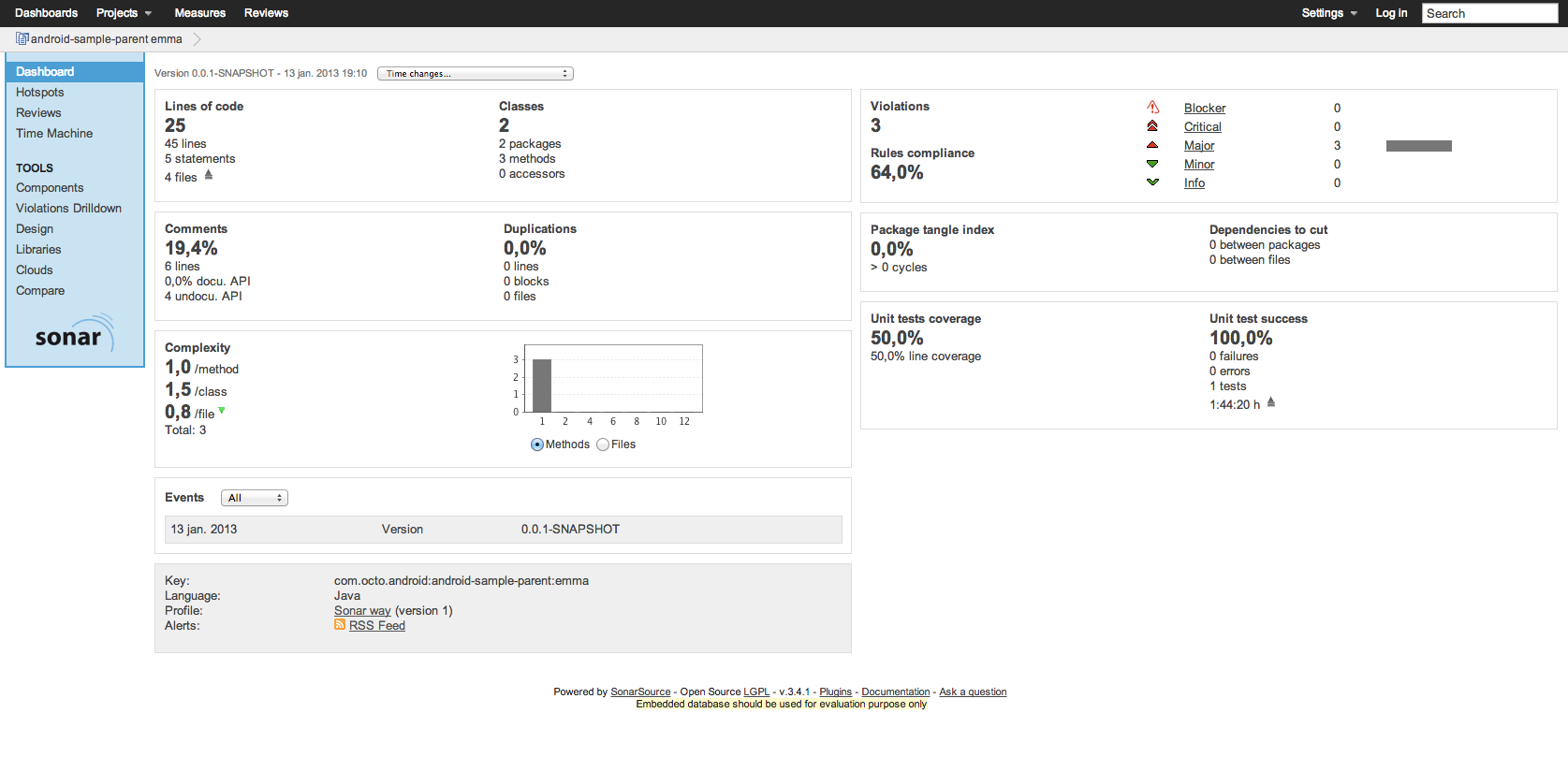Click the project icon beside android-sample-parent emma
1568x757 pixels.
[x=22, y=38]
